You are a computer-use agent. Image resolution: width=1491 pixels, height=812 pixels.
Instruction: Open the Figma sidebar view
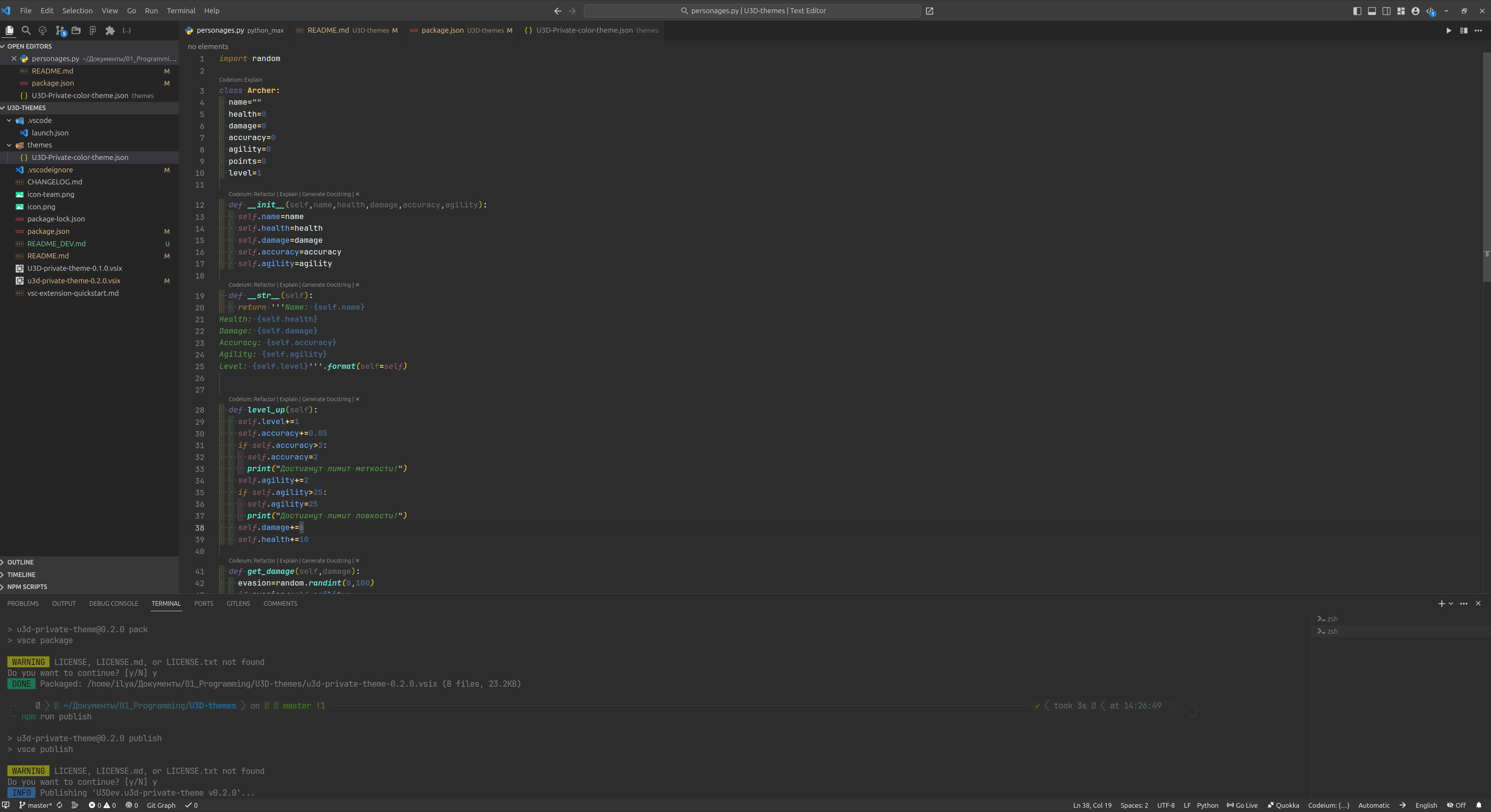coord(93,31)
